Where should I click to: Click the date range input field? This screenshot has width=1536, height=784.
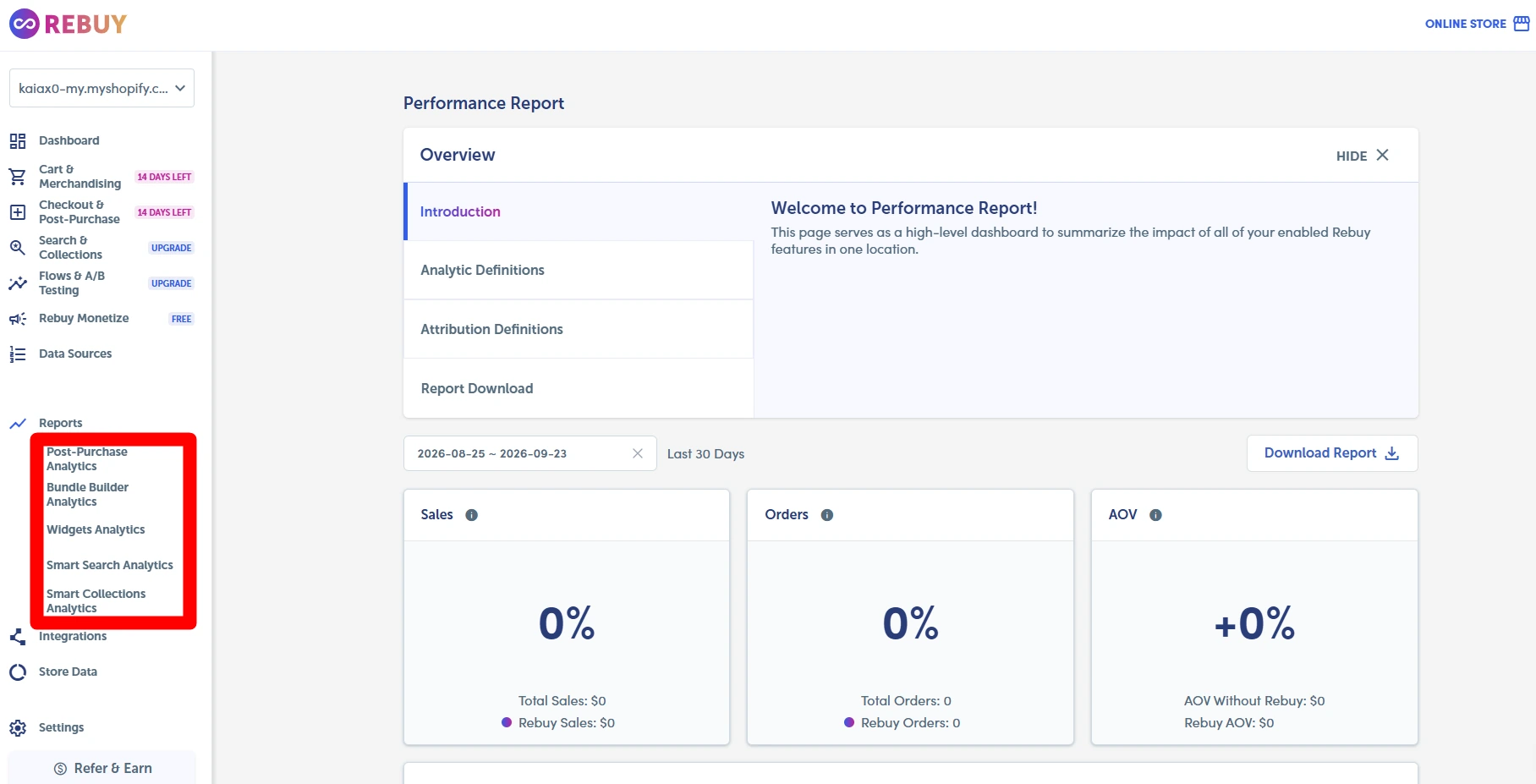[529, 453]
